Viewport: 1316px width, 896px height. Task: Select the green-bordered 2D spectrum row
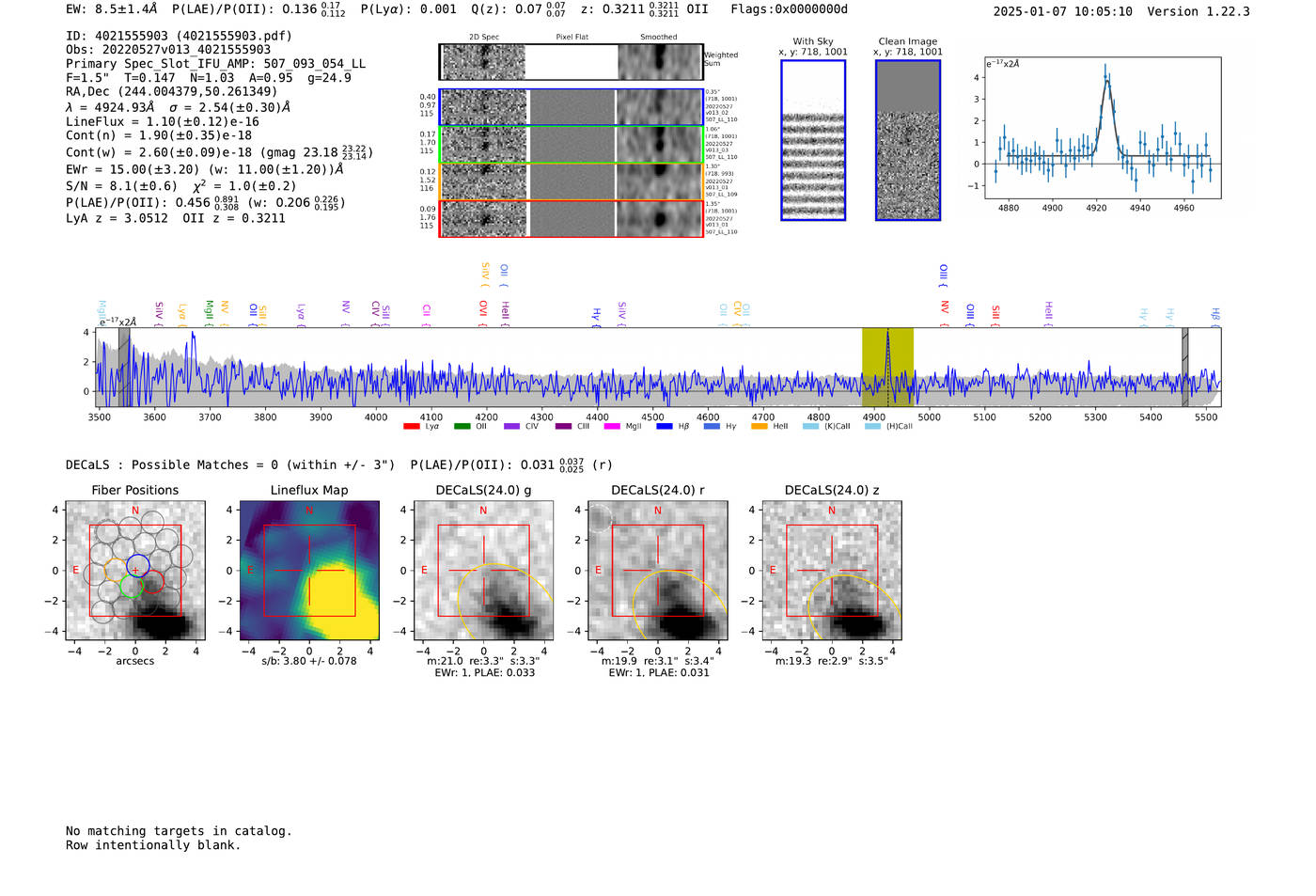click(572, 145)
